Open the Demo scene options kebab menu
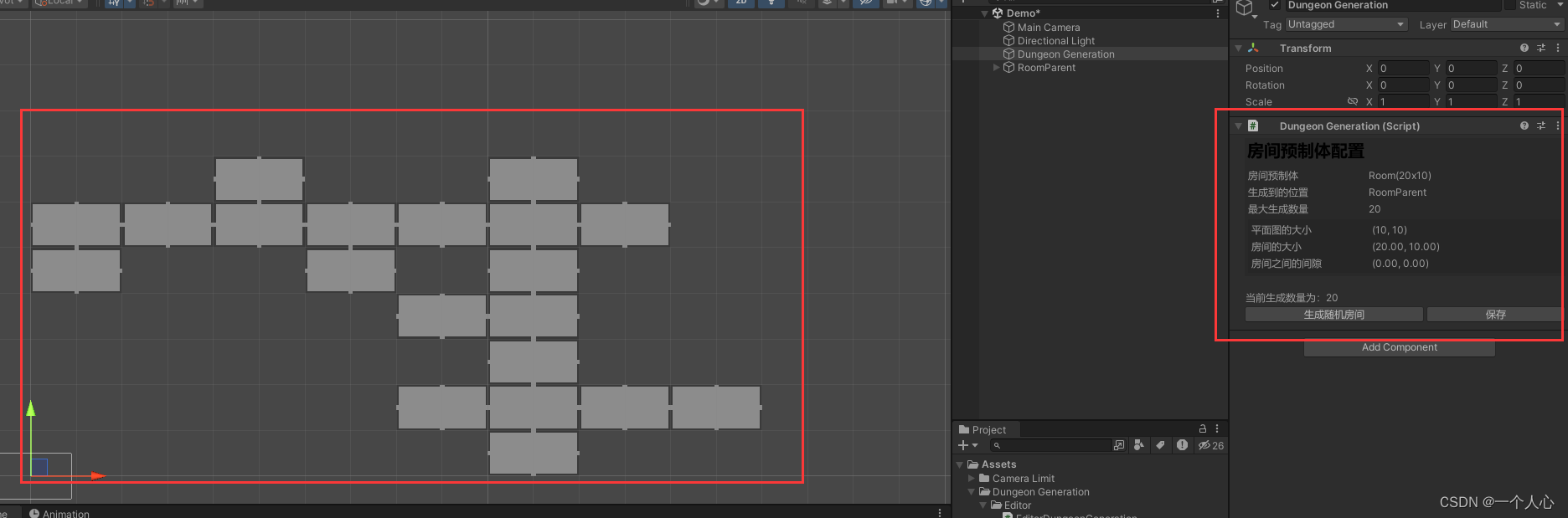Image resolution: width=1568 pixels, height=518 pixels. [1217, 13]
